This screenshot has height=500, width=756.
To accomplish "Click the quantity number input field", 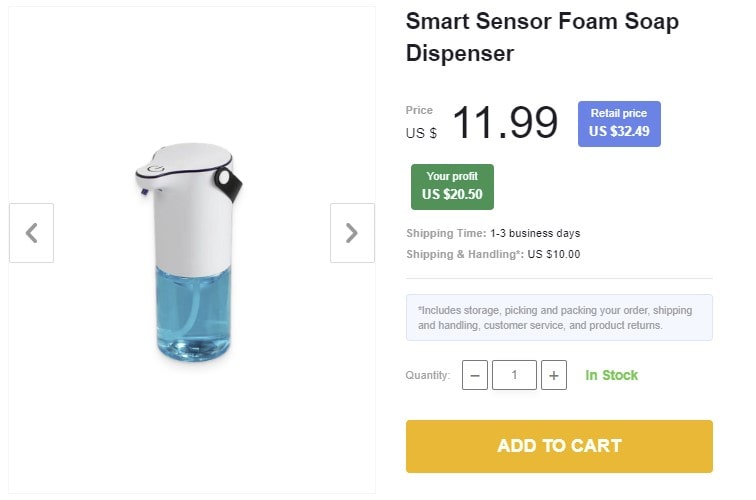I will coord(514,375).
